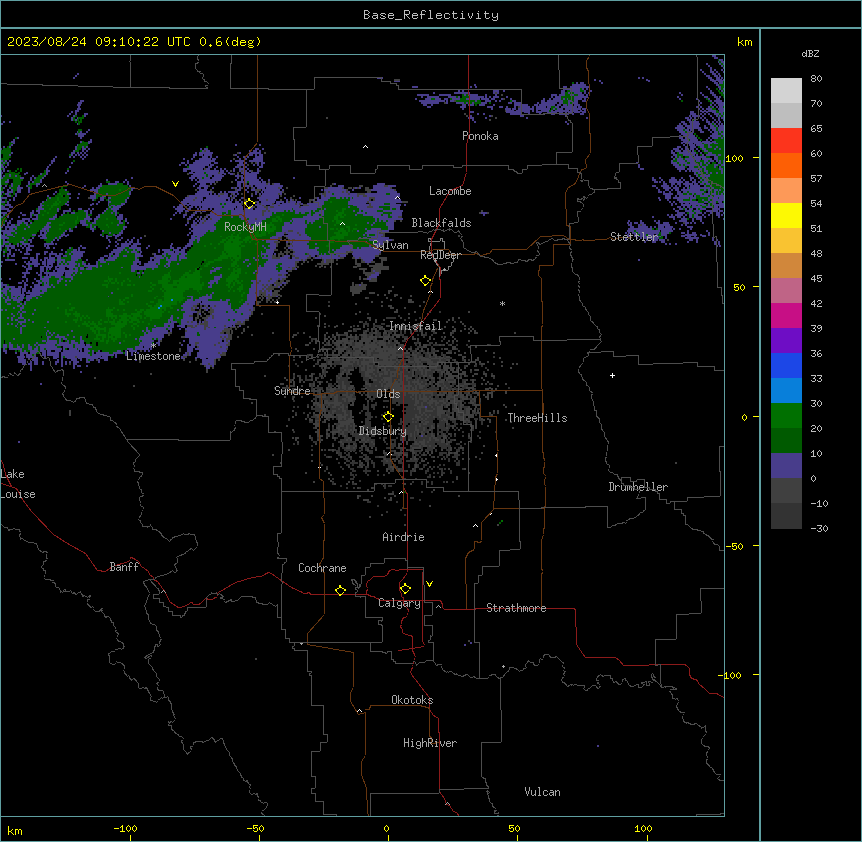Screen dimensions: 862x842
Task: Click the Airdrie city label
Action: [x=403, y=537]
